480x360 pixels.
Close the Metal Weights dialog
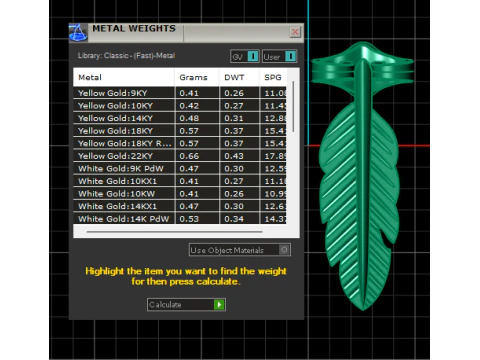click(295, 32)
